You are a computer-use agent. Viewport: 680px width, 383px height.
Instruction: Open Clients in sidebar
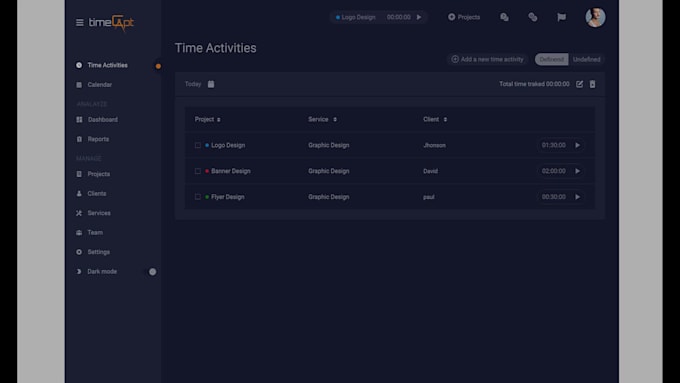point(97,193)
